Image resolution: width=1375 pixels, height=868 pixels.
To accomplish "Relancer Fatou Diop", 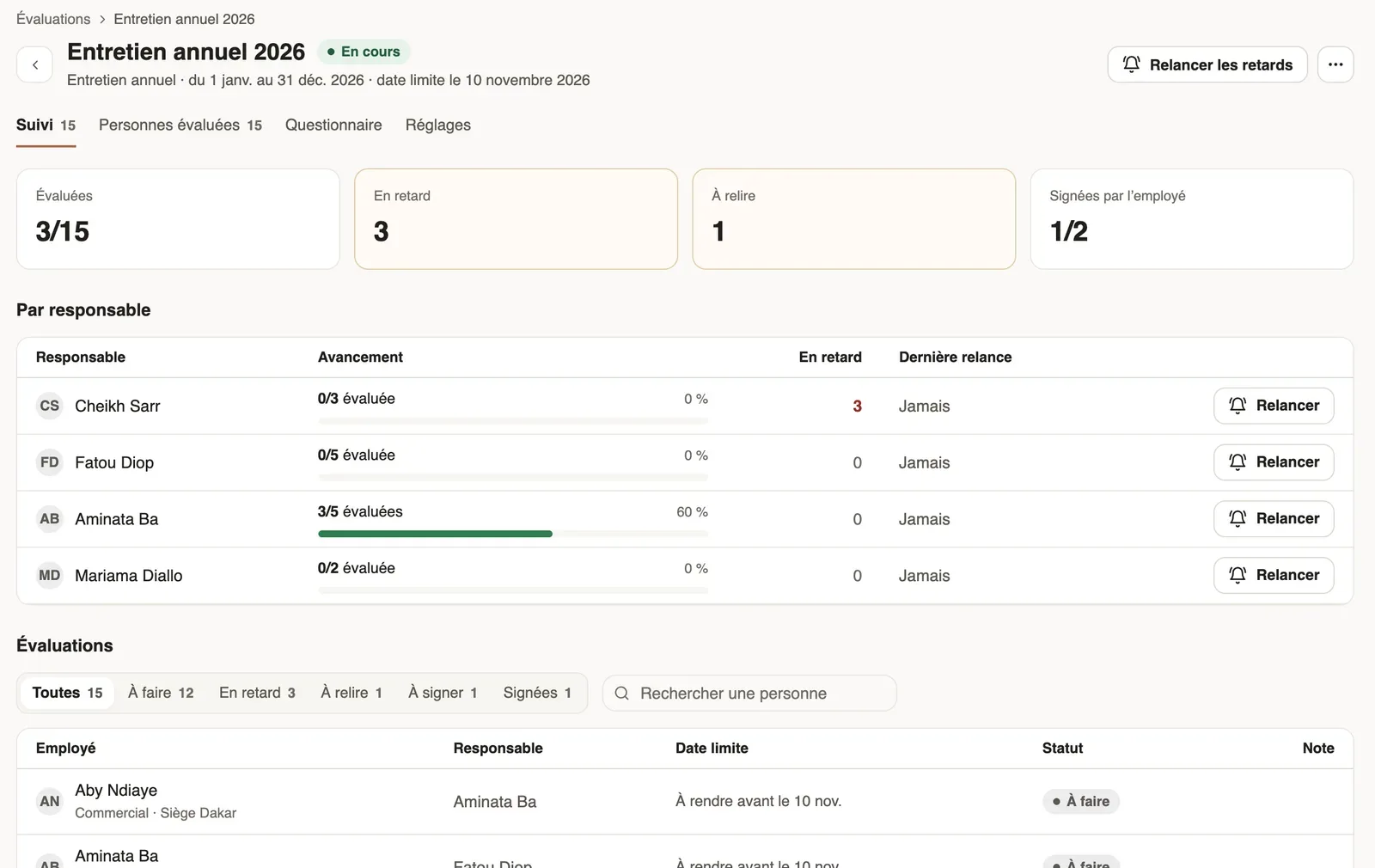I will 1274,462.
